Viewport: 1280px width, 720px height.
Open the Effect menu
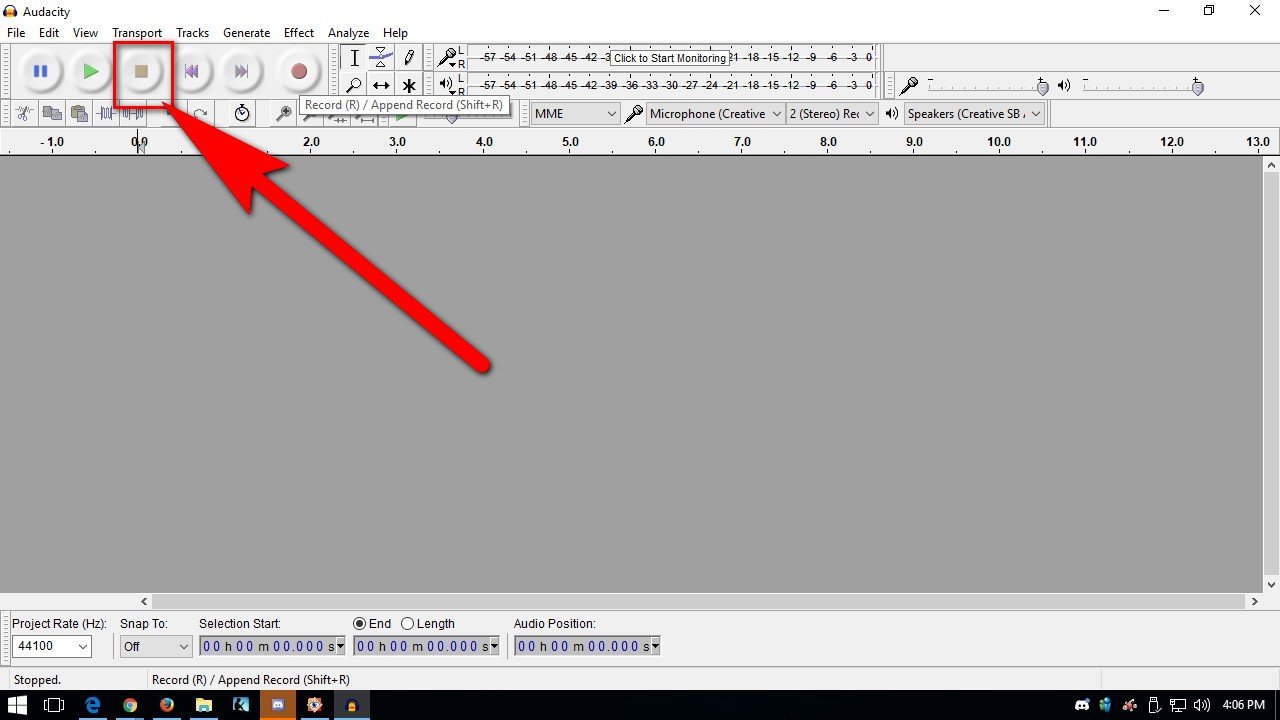pos(298,33)
